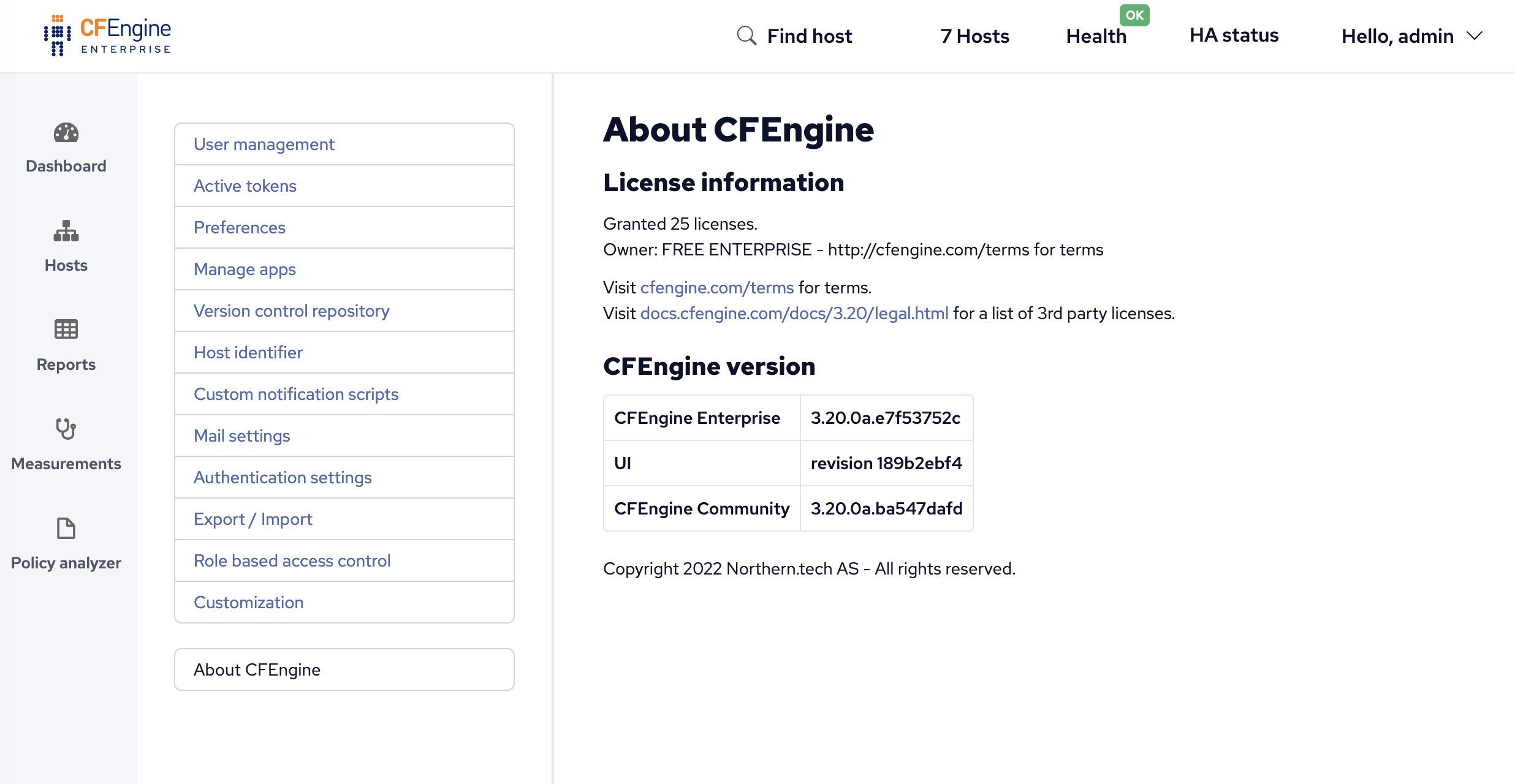The width and height of the screenshot is (1515, 784).
Task: Check the HA status from the top bar
Action: 1233,36
